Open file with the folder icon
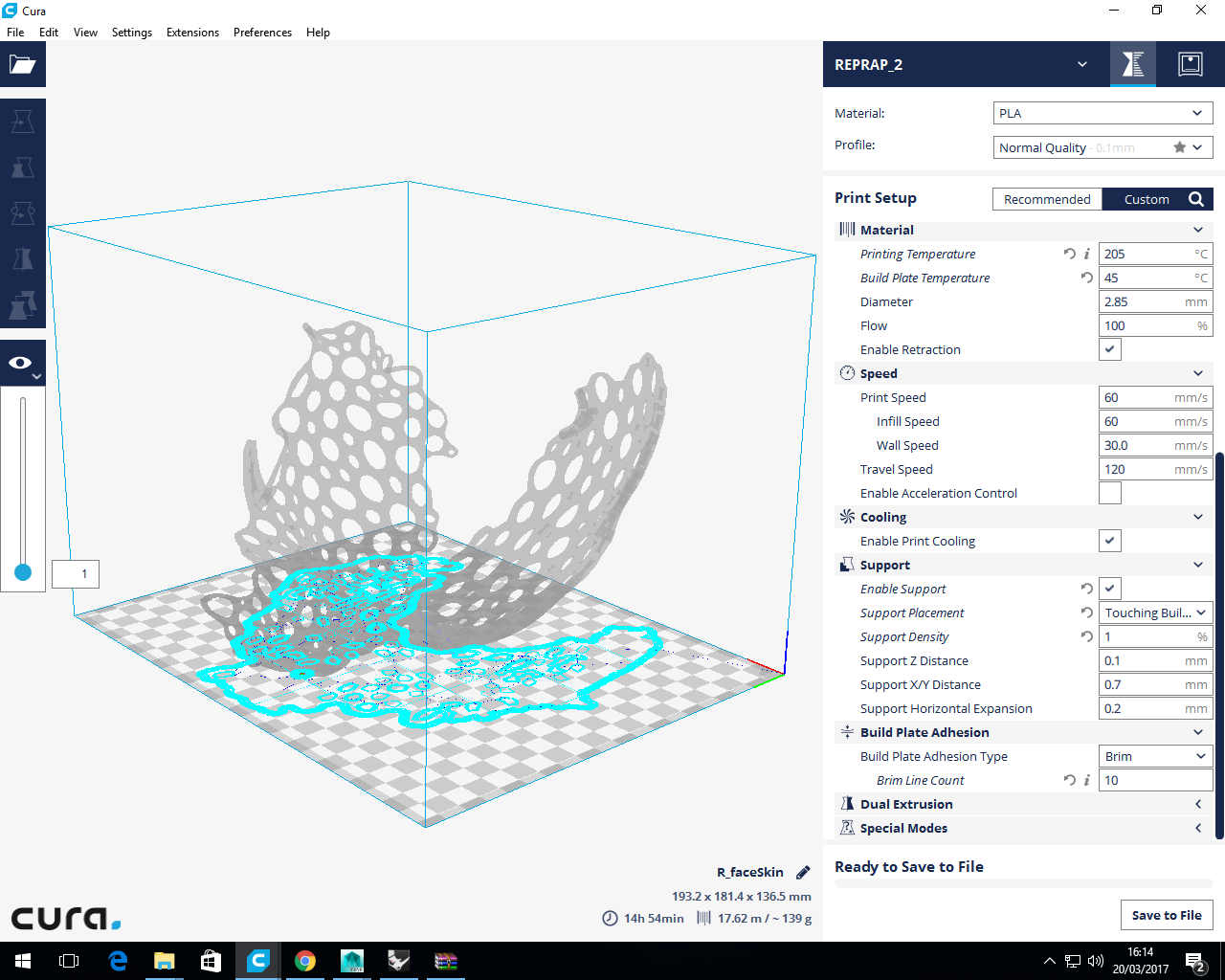Screen dimensions: 1225x980 click(x=23, y=64)
